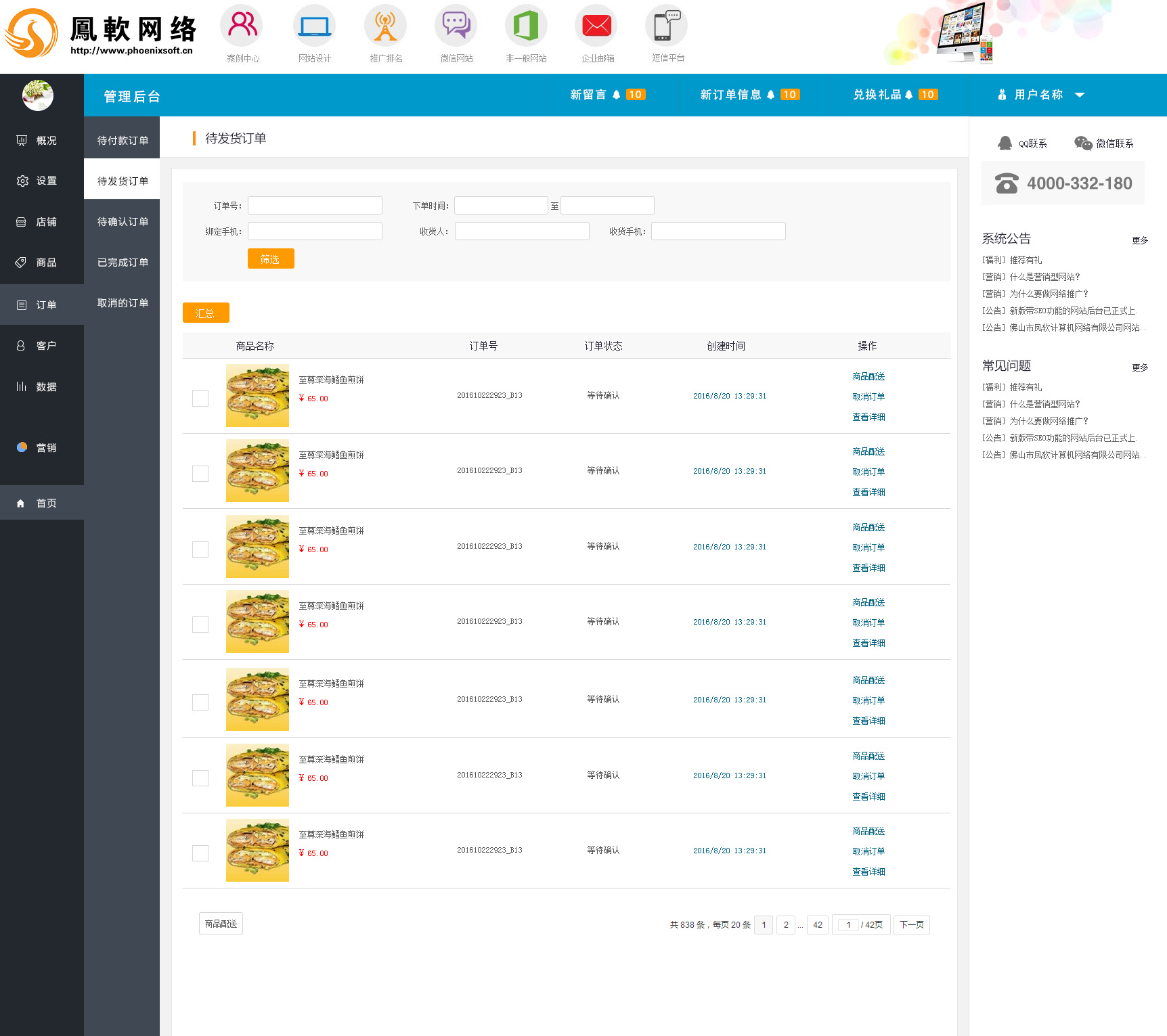Go to 下一页 in pagination
Screen dimensions: 1167x1036
click(911, 925)
